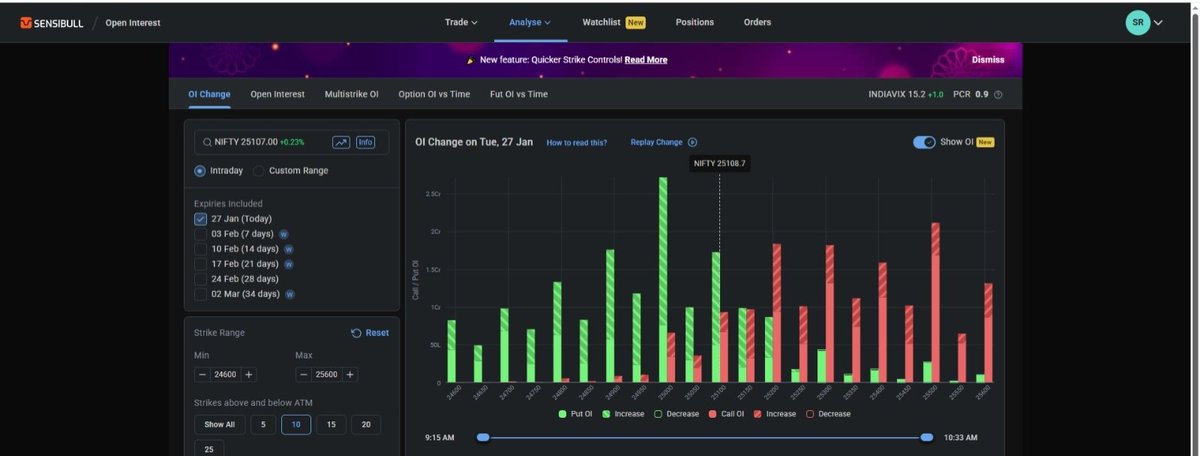This screenshot has width=1200, height=456.
Task: Click the Open Interest breadcrumb label
Action: 133,22
